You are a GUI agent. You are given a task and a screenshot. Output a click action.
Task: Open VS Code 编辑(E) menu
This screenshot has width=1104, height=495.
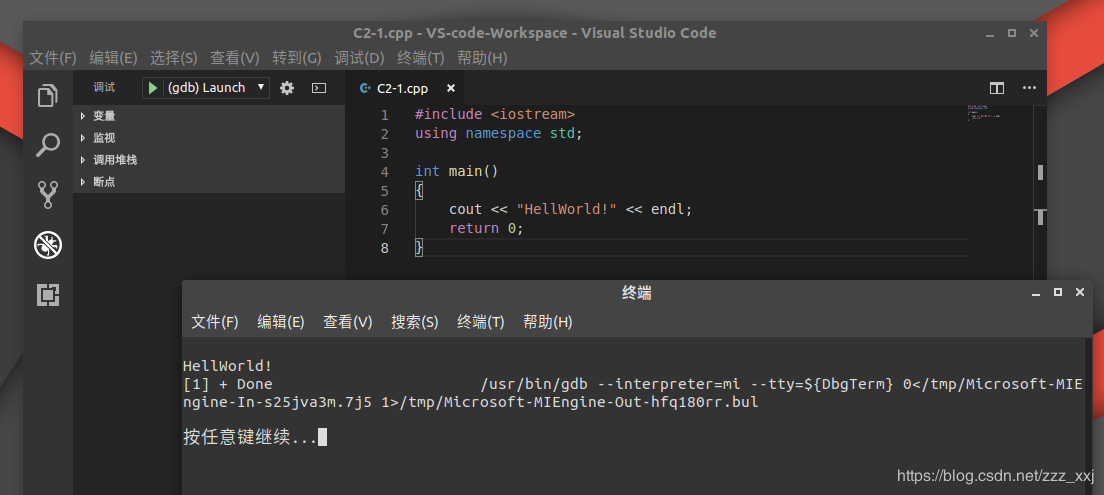[x=113, y=58]
